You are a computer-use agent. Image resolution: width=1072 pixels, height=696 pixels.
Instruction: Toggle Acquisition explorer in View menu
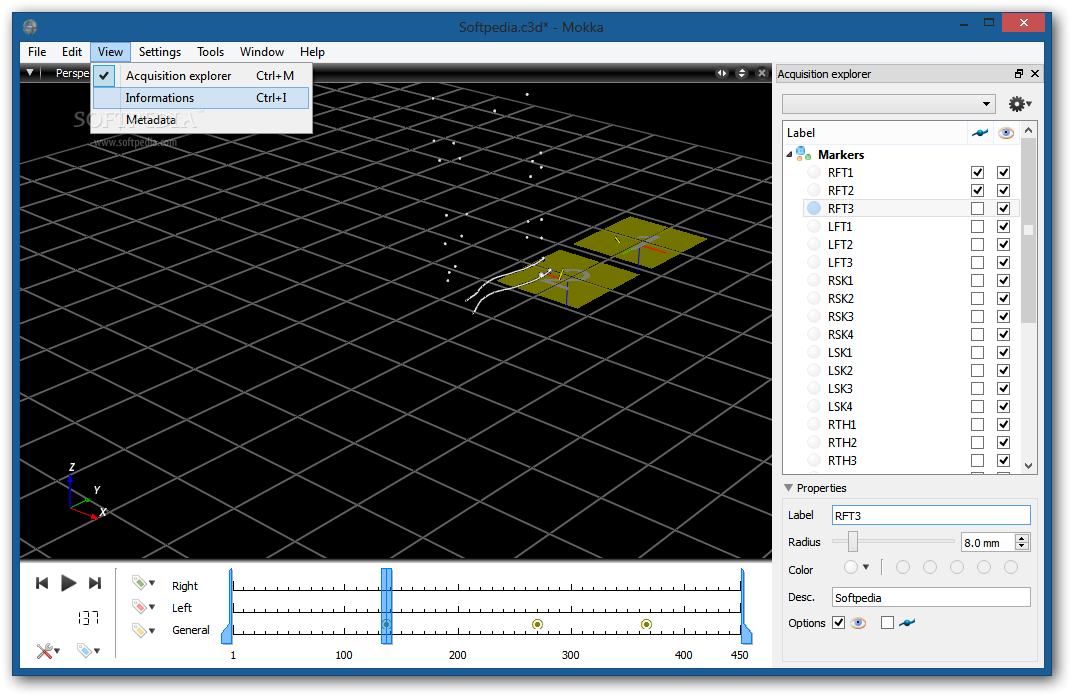pos(201,75)
